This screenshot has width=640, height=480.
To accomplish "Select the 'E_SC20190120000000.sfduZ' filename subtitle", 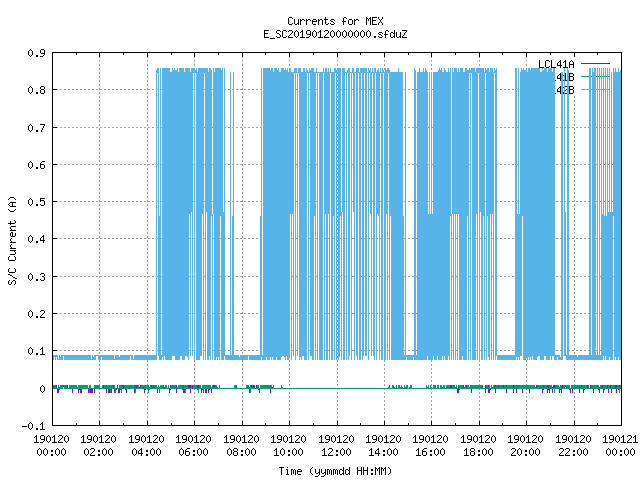I will [335, 34].
